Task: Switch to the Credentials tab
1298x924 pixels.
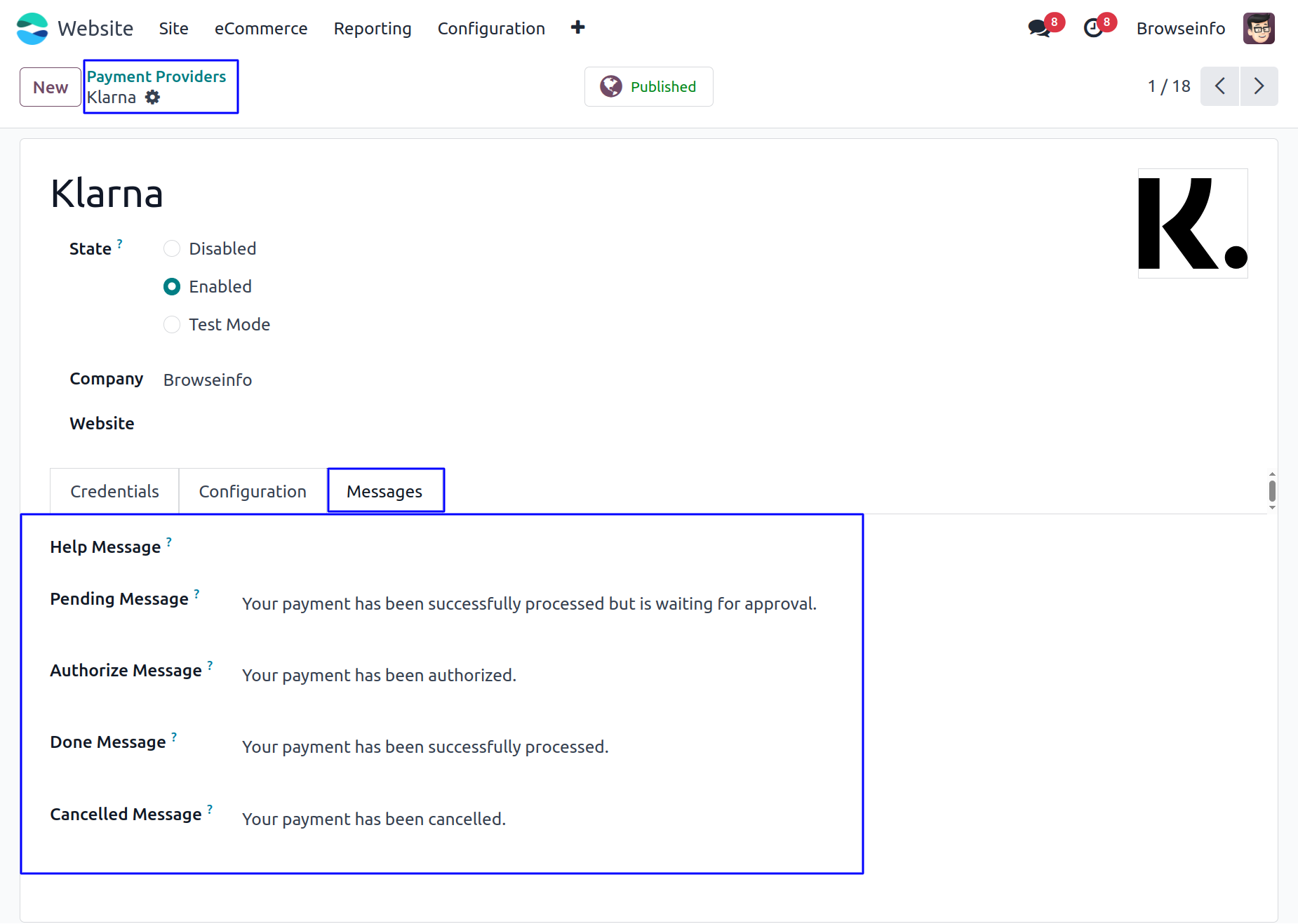Action: (x=114, y=491)
